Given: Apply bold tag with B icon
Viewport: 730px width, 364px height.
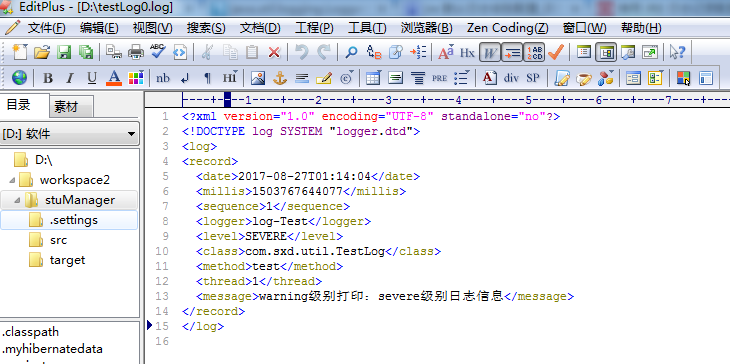Looking at the screenshot, I should pos(47,78).
